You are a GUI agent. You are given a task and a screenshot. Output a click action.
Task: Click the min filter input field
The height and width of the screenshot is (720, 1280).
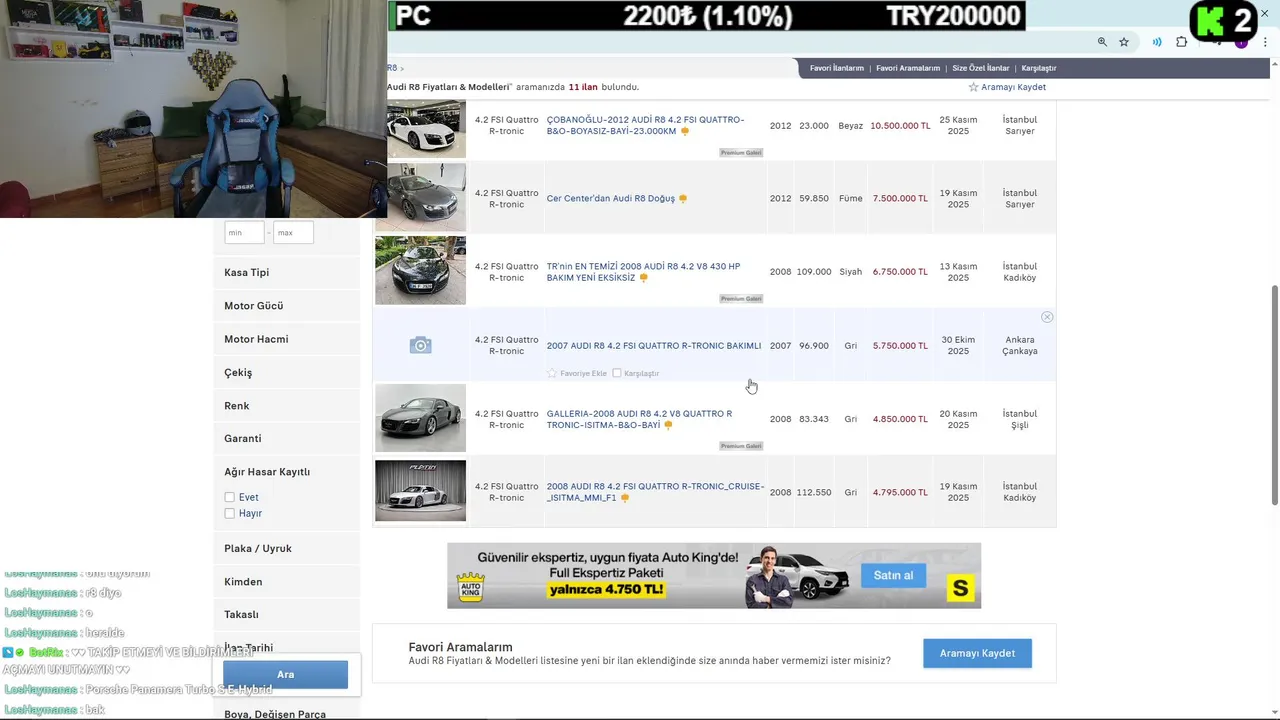244,232
